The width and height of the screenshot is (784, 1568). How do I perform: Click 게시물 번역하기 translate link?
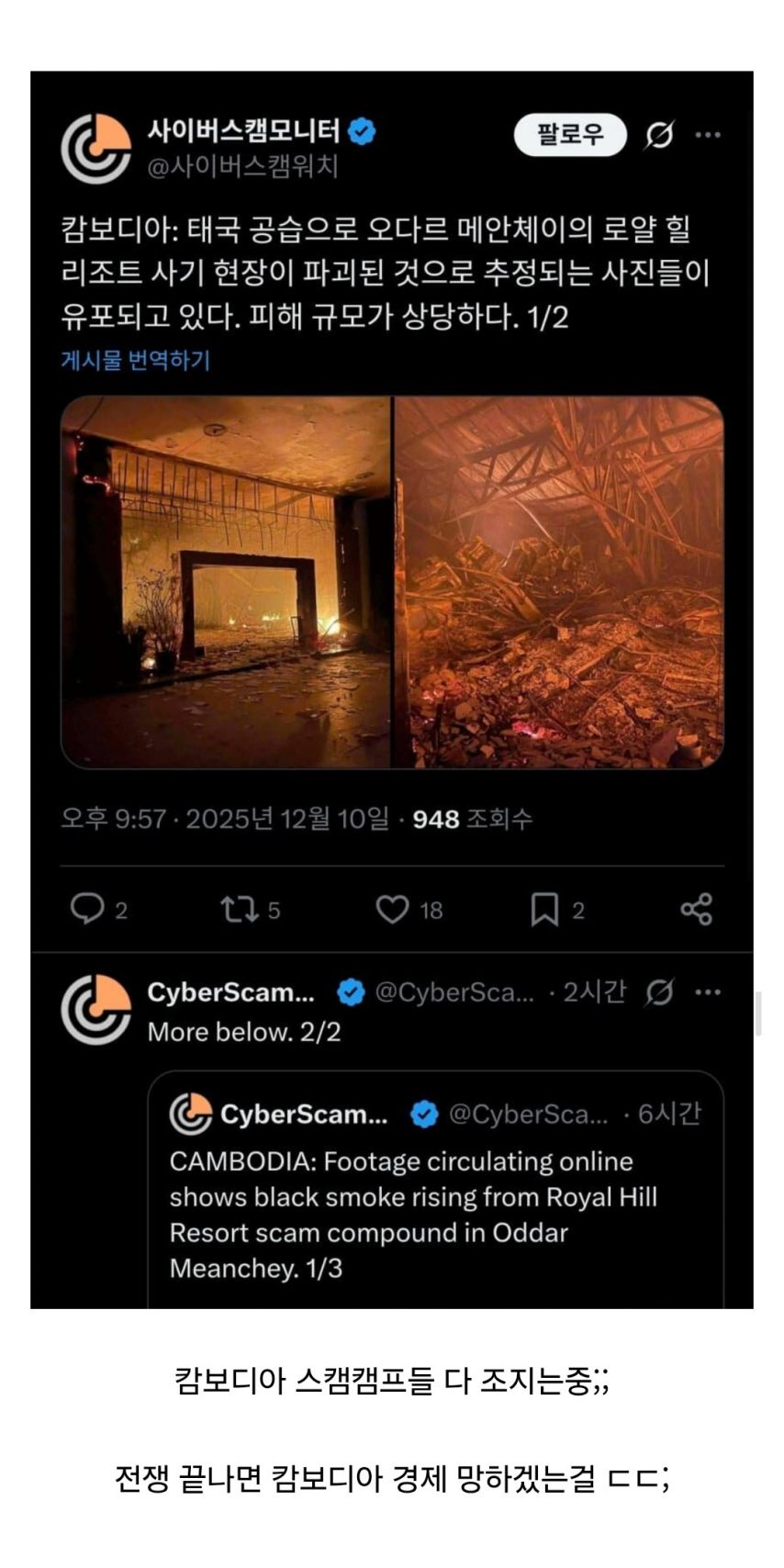[135, 360]
